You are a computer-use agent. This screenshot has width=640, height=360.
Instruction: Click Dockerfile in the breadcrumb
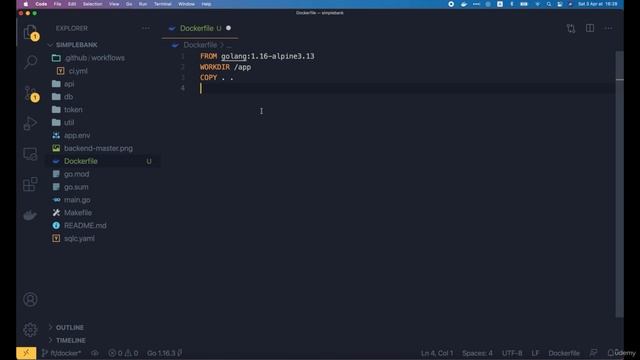click(200, 45)
